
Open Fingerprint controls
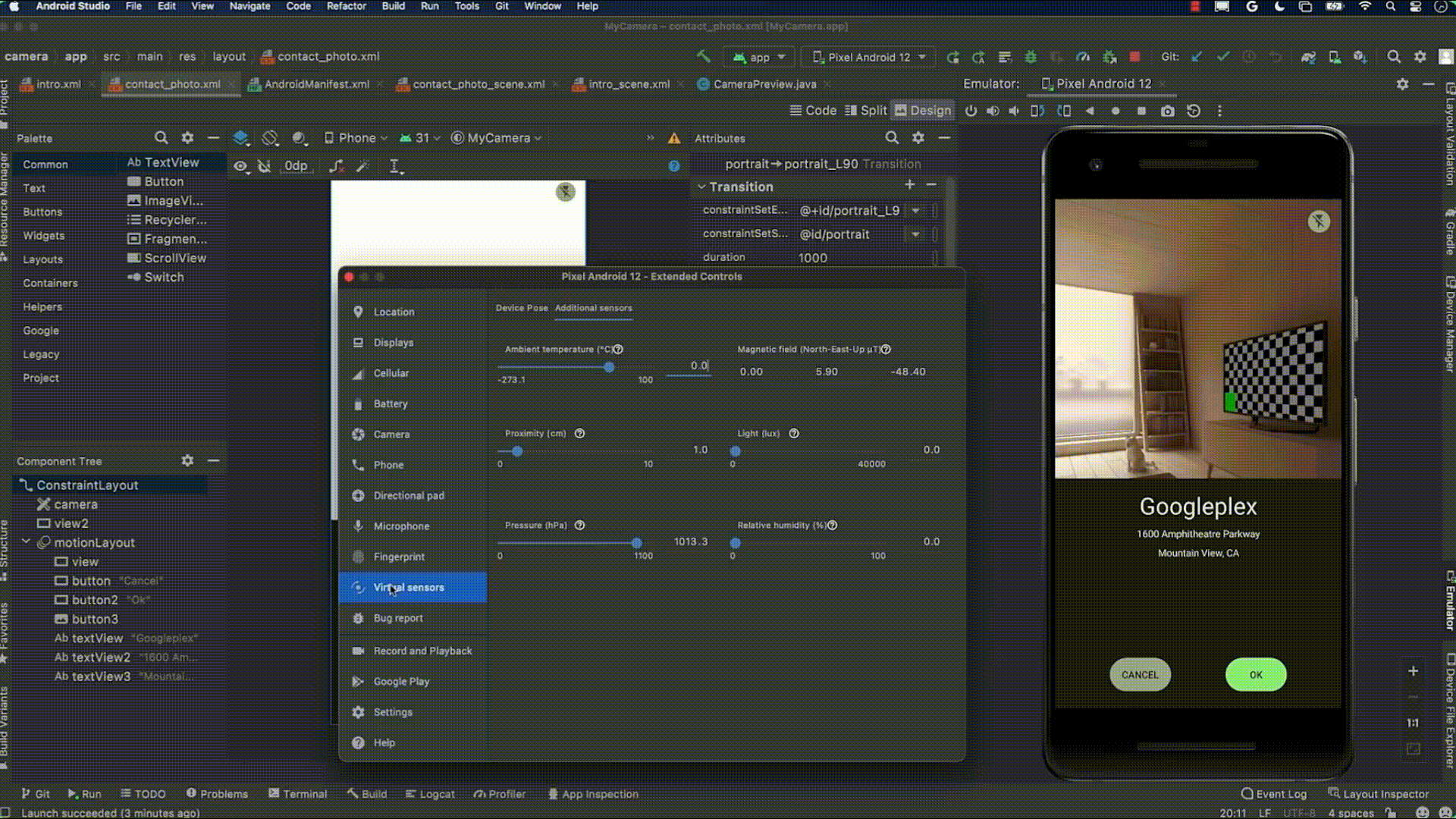413,557
